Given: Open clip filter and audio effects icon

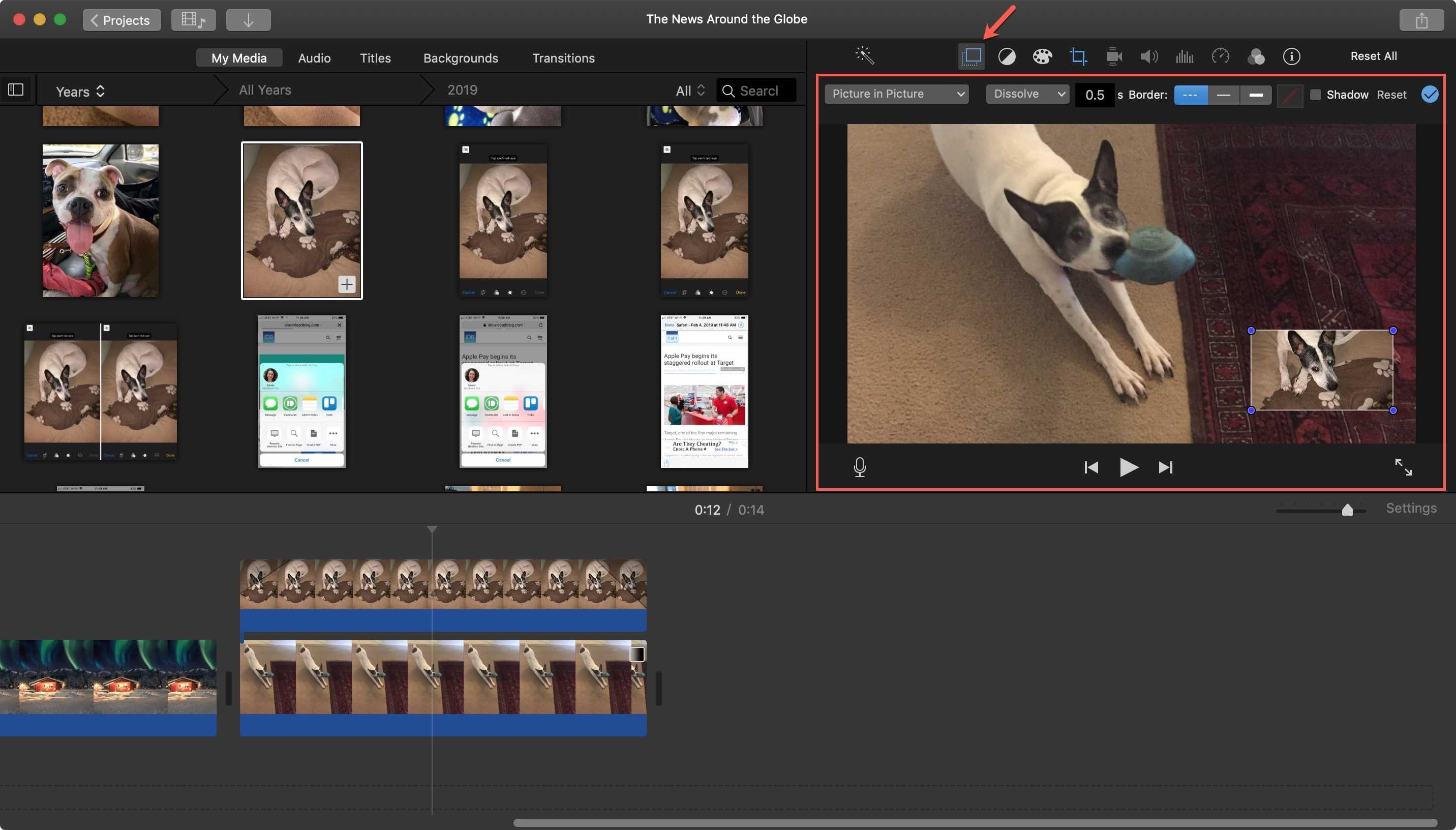Looking at the screenshot, I should pyautogui.click(x=1256, y=56).
